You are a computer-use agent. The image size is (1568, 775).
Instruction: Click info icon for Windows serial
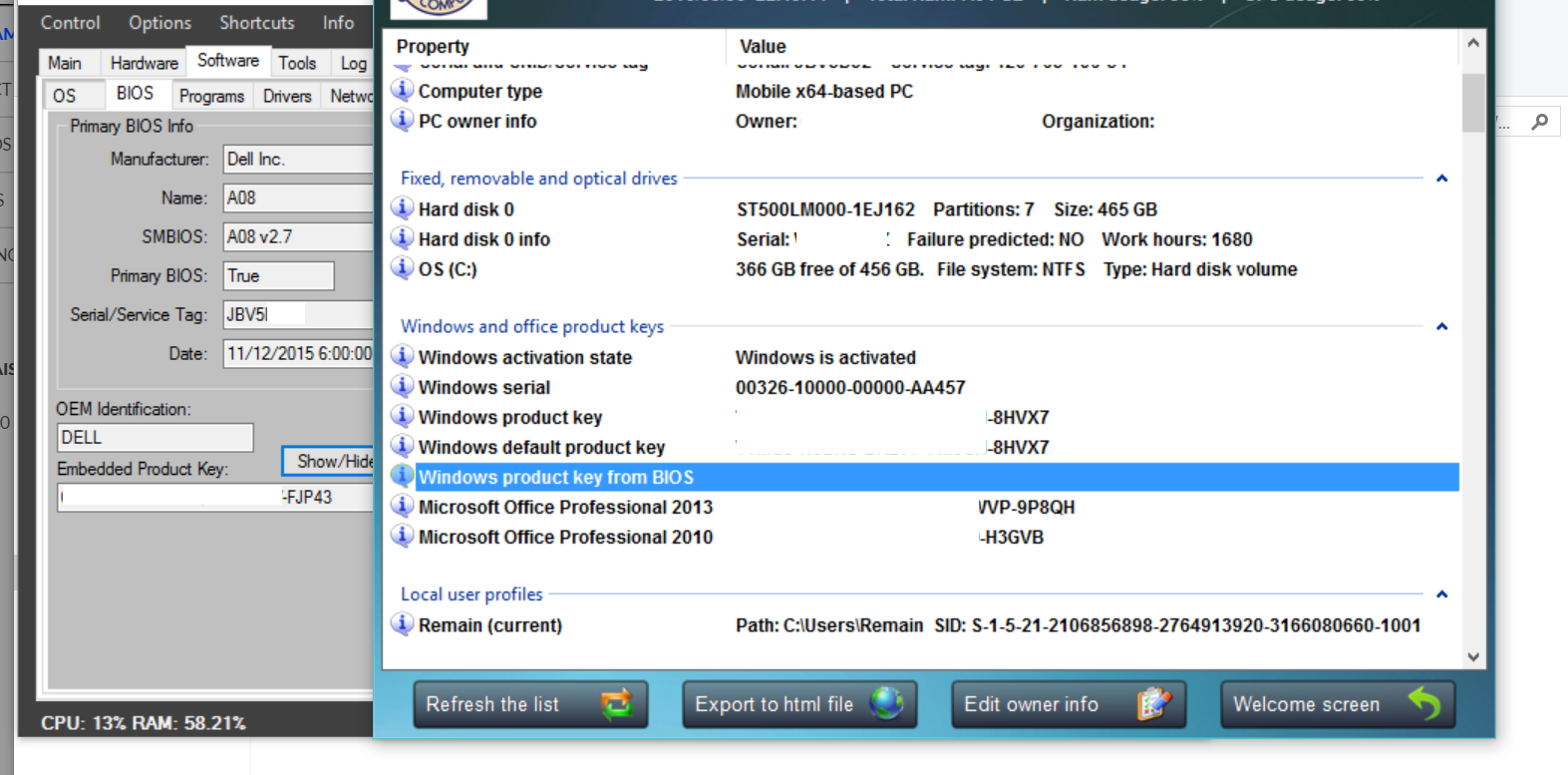(x=402, y=386)
